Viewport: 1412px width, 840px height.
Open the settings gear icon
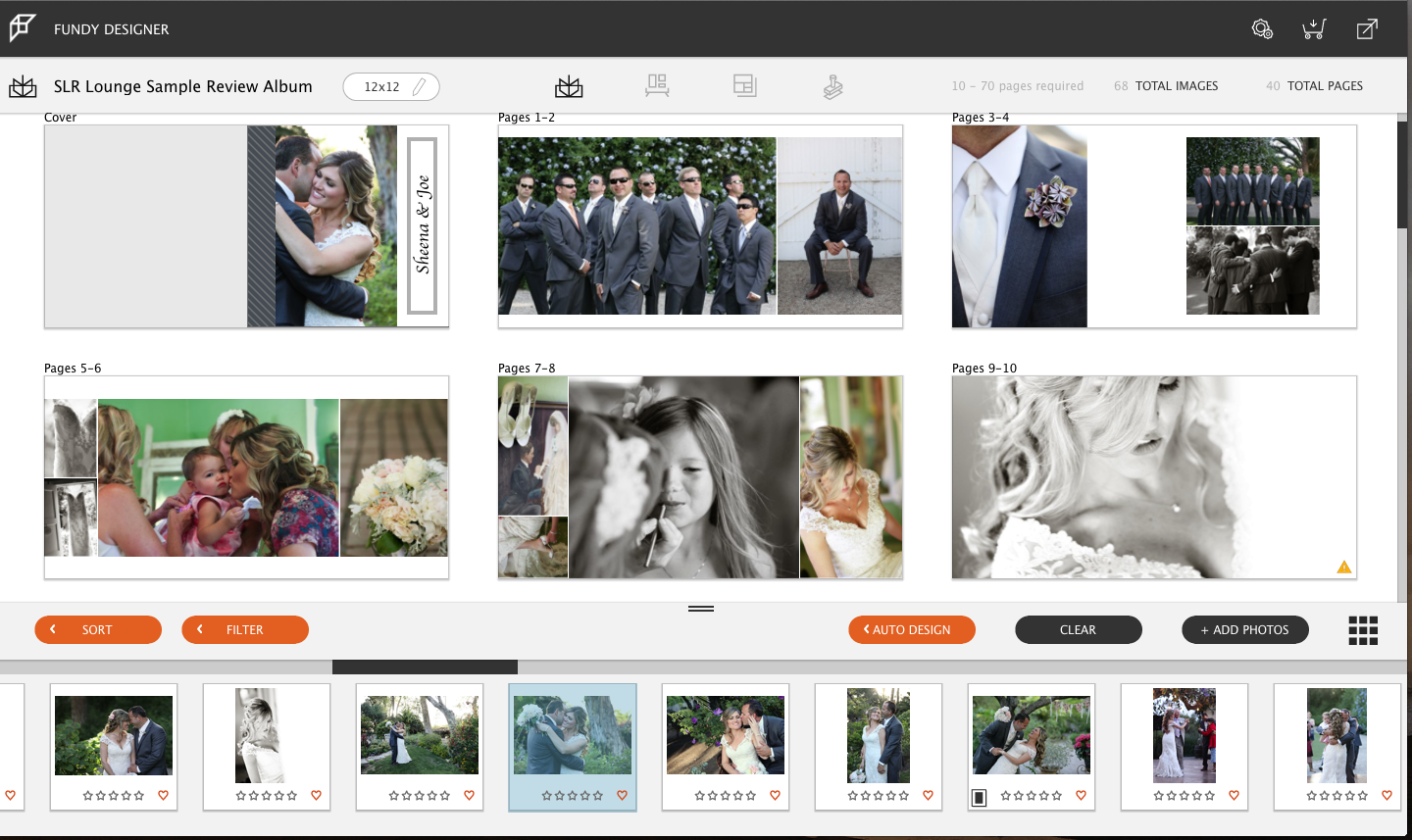pos(1262,28)
